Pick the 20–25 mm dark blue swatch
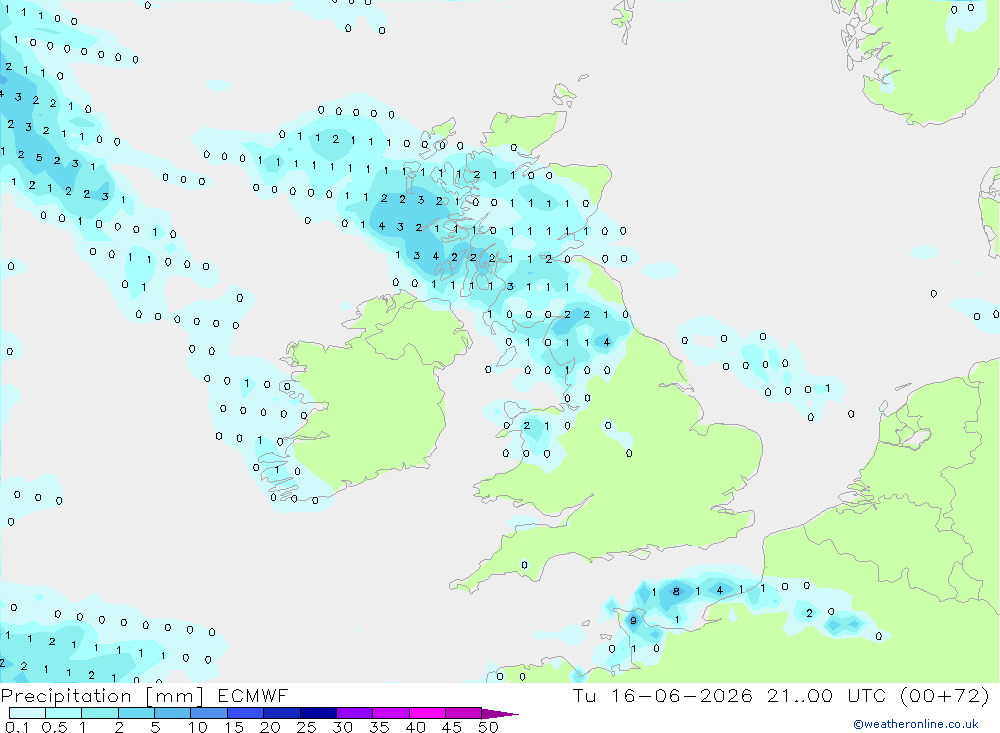This screenshot has height=733, width=1000. pos(282,713)
